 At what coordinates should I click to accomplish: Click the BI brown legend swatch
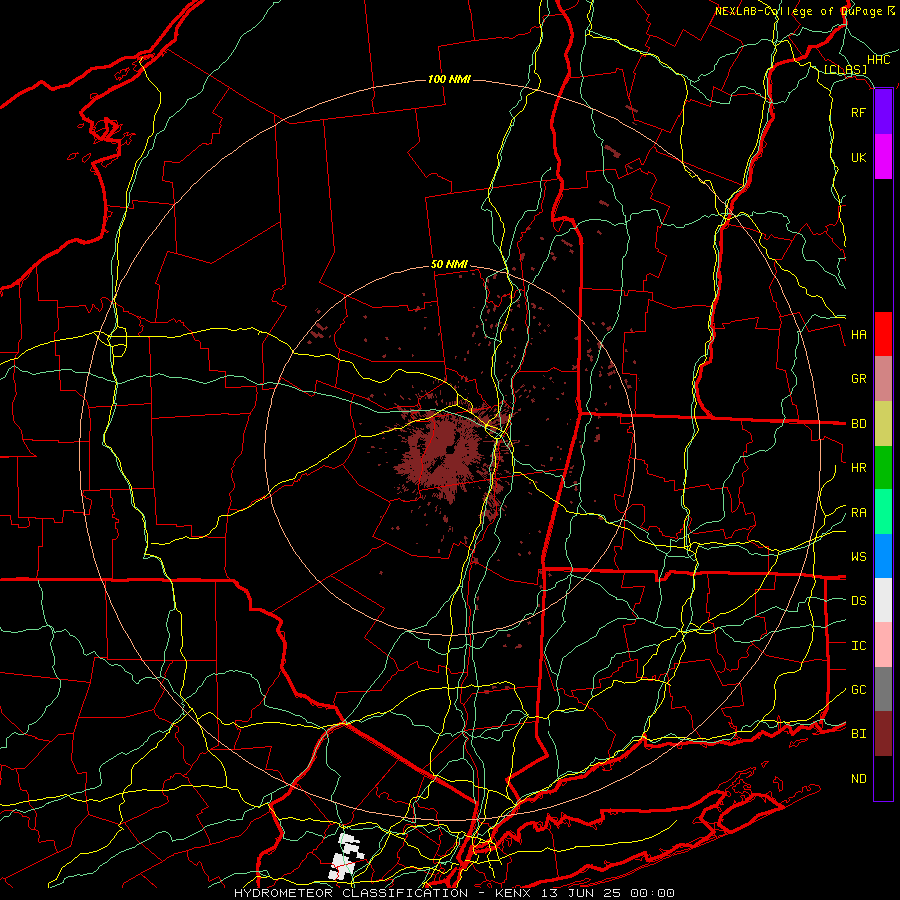883,734
